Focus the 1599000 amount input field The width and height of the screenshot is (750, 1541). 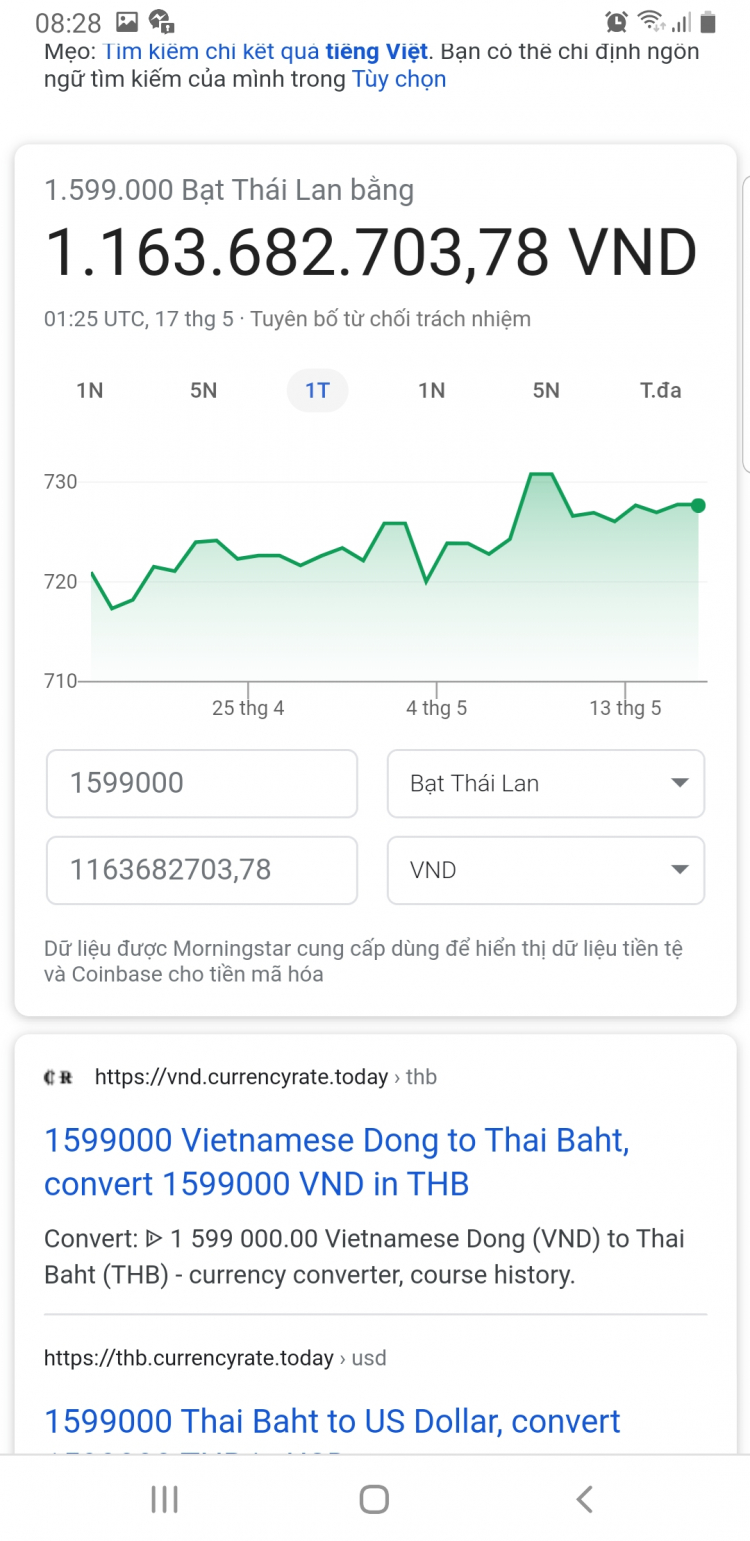pos(202,783)
